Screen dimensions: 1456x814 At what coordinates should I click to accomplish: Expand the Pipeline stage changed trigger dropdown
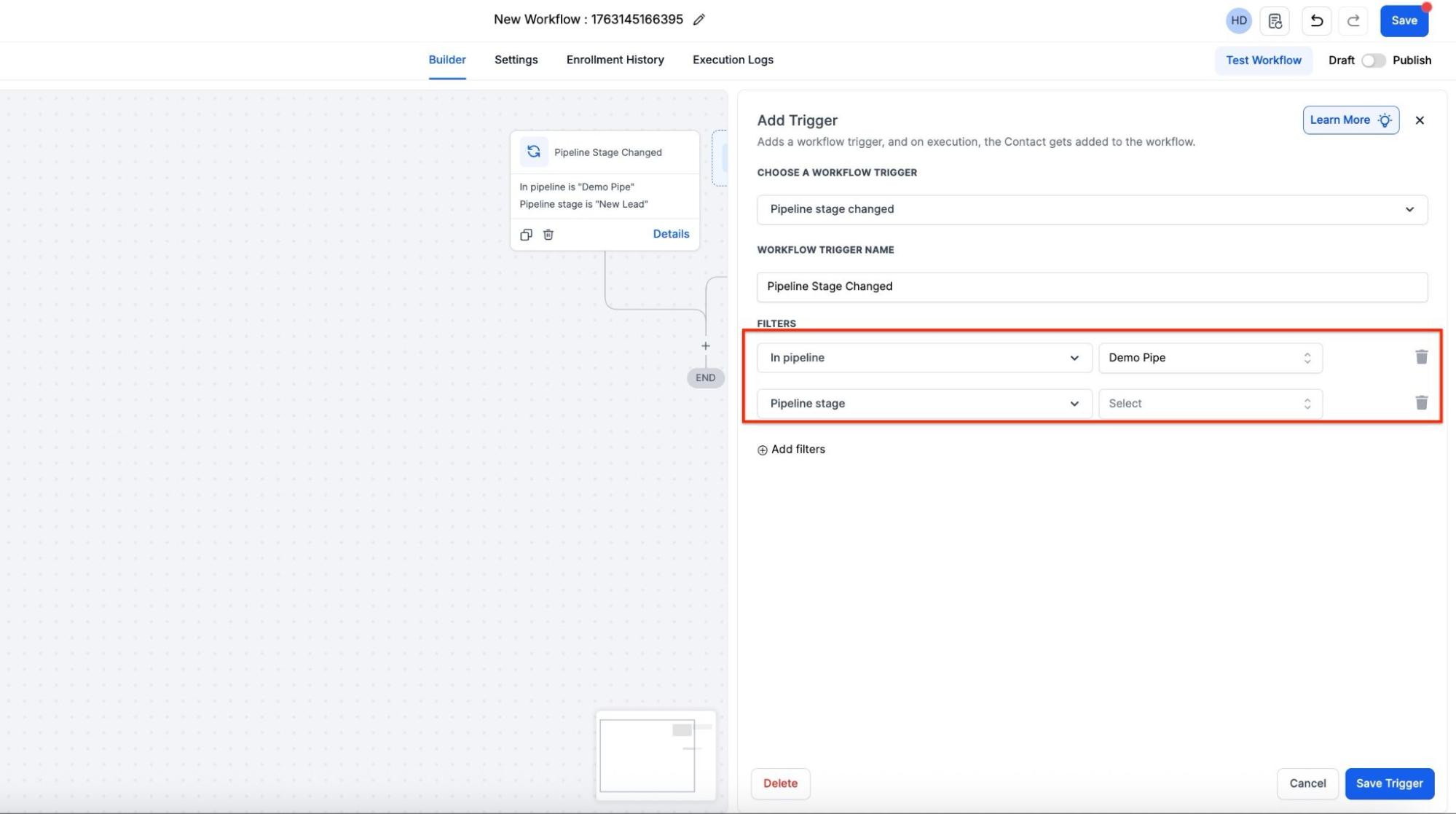[x=1091, y=209]
